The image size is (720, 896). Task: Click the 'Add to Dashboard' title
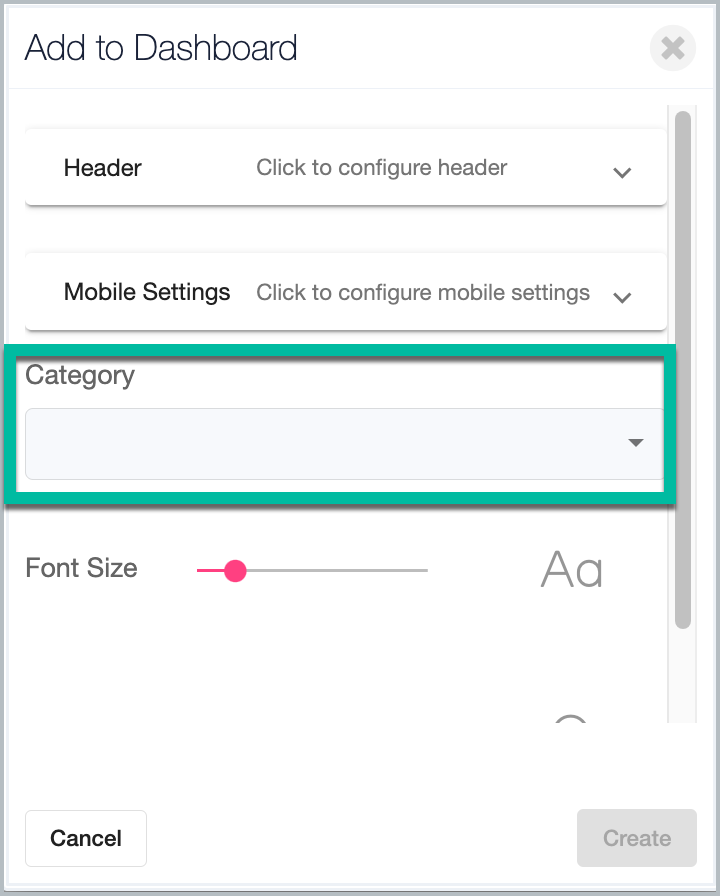click(161, 47)
